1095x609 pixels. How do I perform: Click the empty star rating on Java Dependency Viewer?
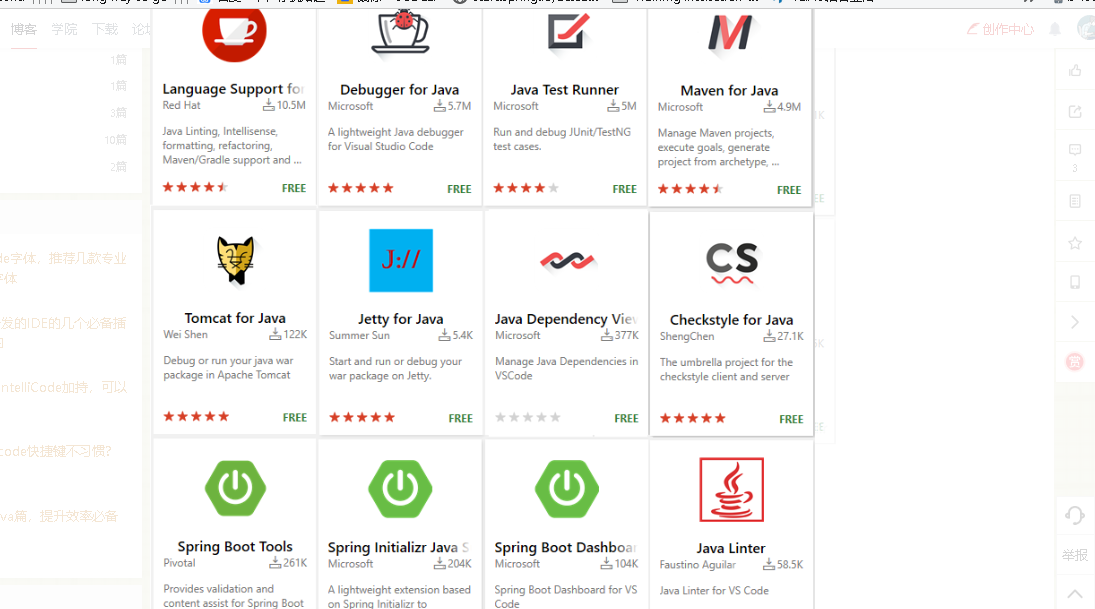pyautogui.click(x=528, y=418)
